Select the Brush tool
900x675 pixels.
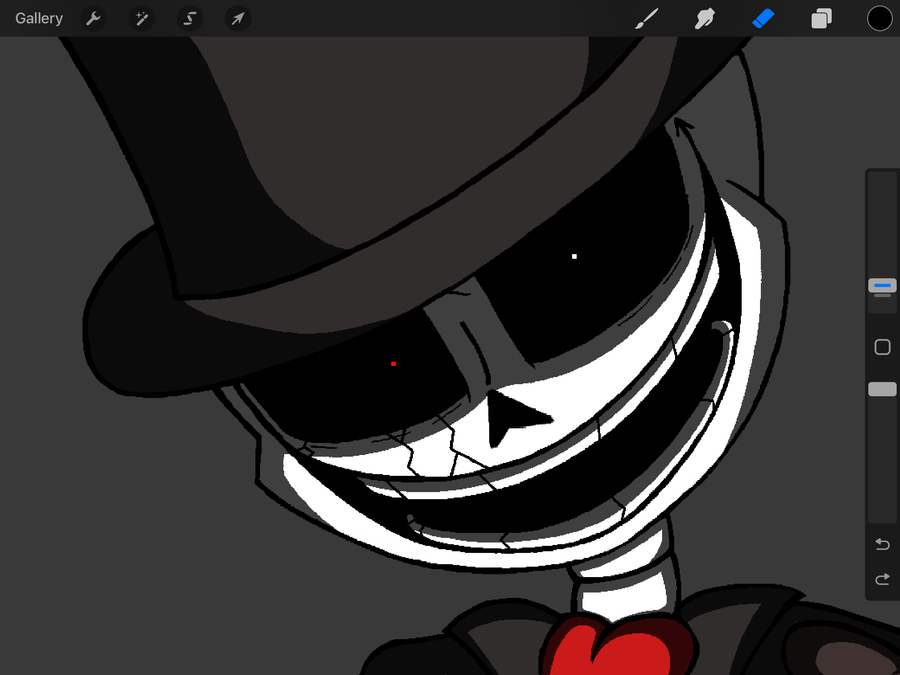[647, 18]
